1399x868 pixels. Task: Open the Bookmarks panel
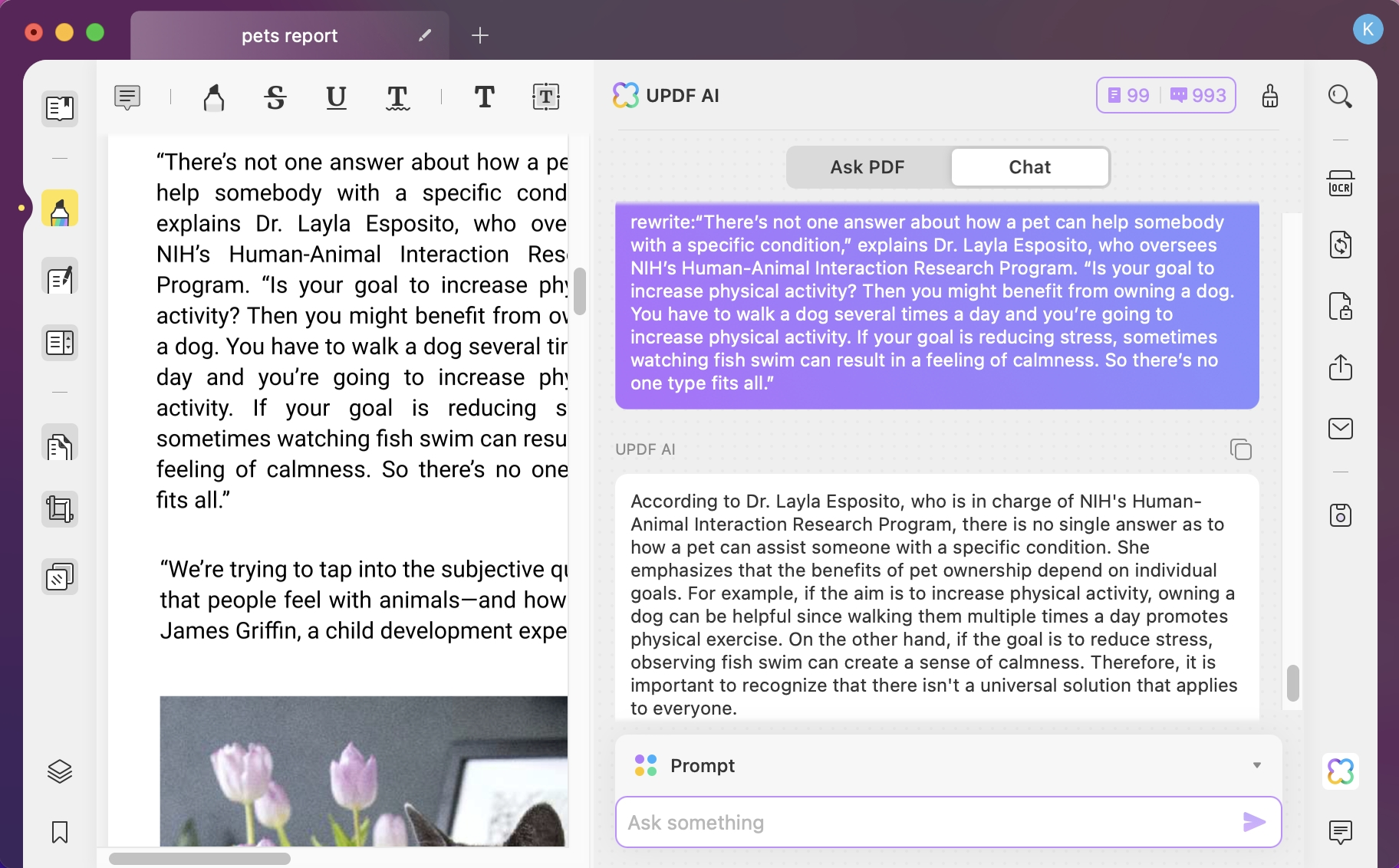click(x=60, y=832)
